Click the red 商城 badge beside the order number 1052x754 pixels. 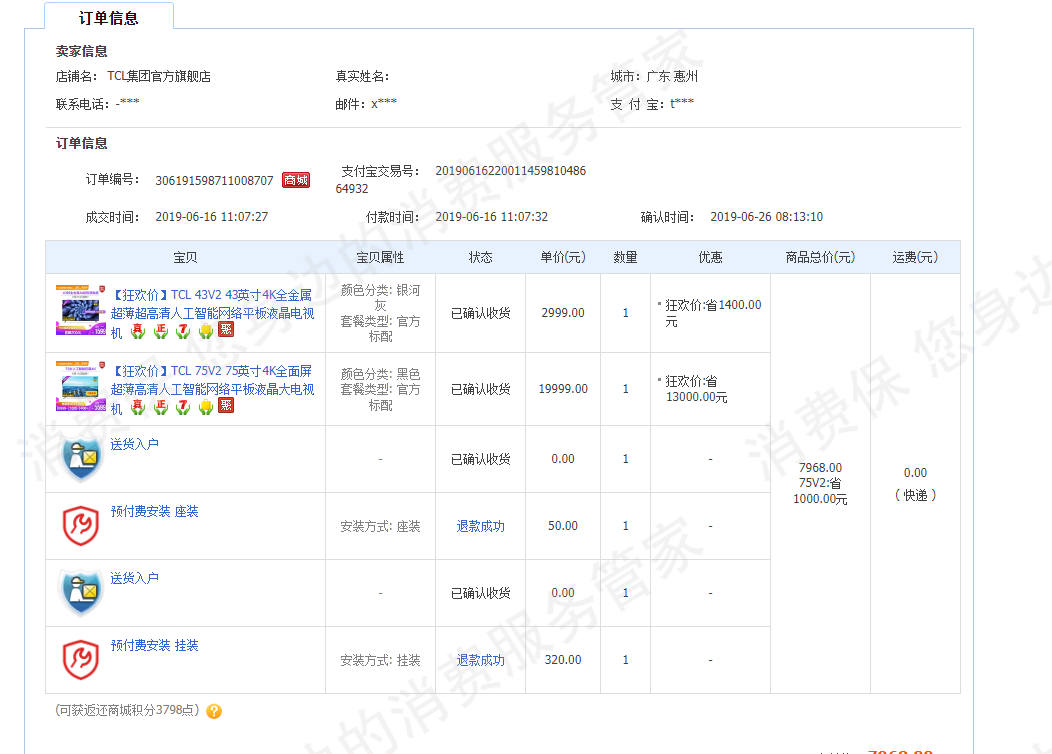(x=296, y=180)
